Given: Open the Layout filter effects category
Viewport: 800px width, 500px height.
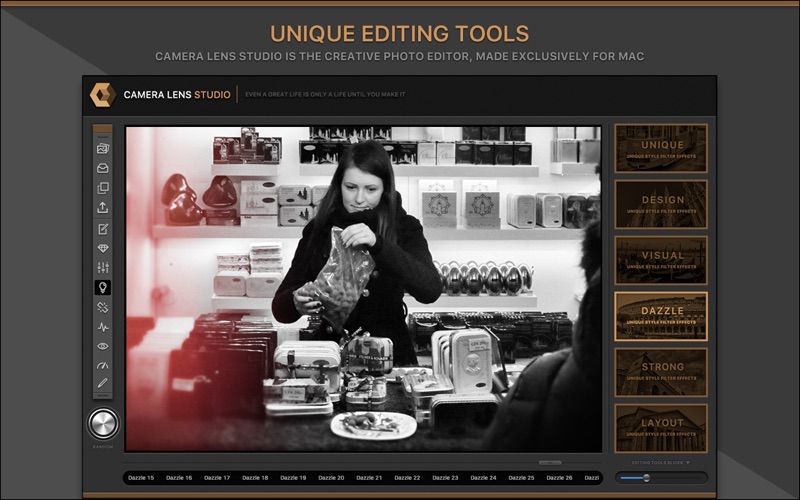Looking at the screenshot, I should 661,429.
